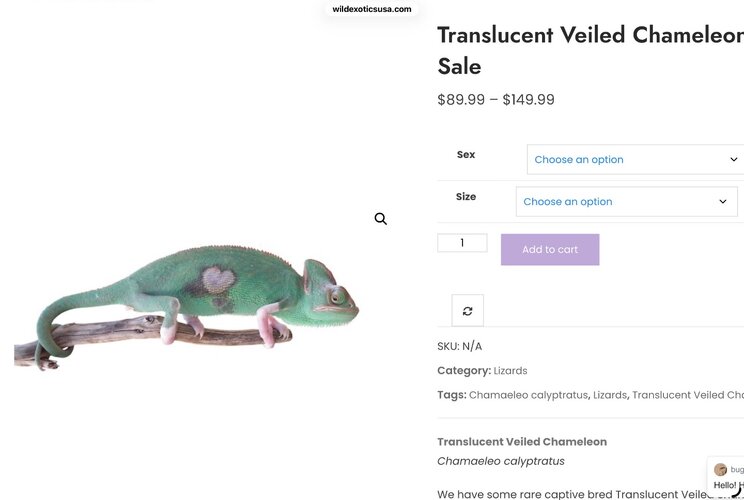Image resolution: width=744 pixels, height=500 pixels.
Task: Click the Size attribute label
Action: pos(466,196)
